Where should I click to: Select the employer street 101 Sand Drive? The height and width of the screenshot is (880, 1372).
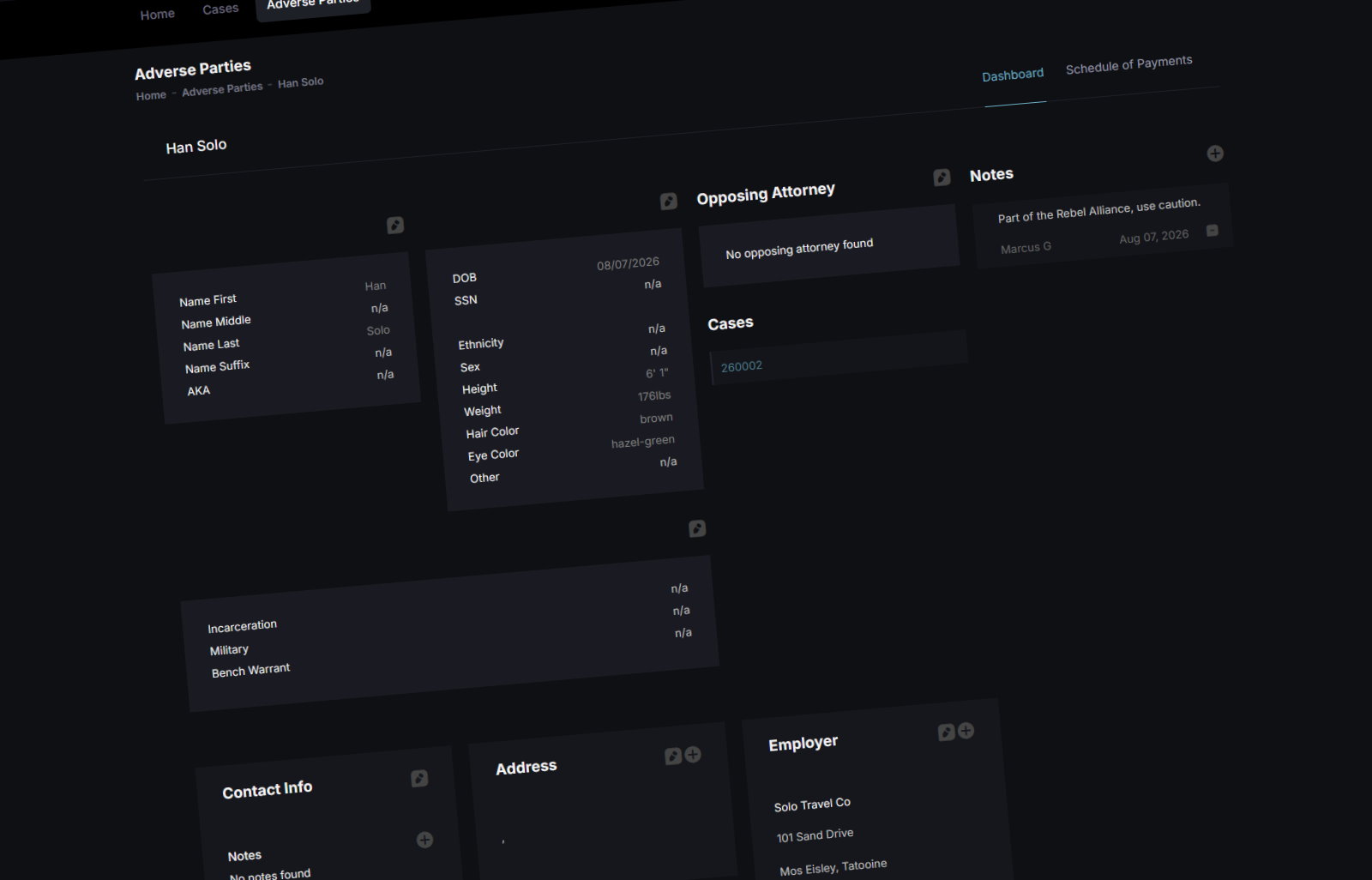[815, 835]
